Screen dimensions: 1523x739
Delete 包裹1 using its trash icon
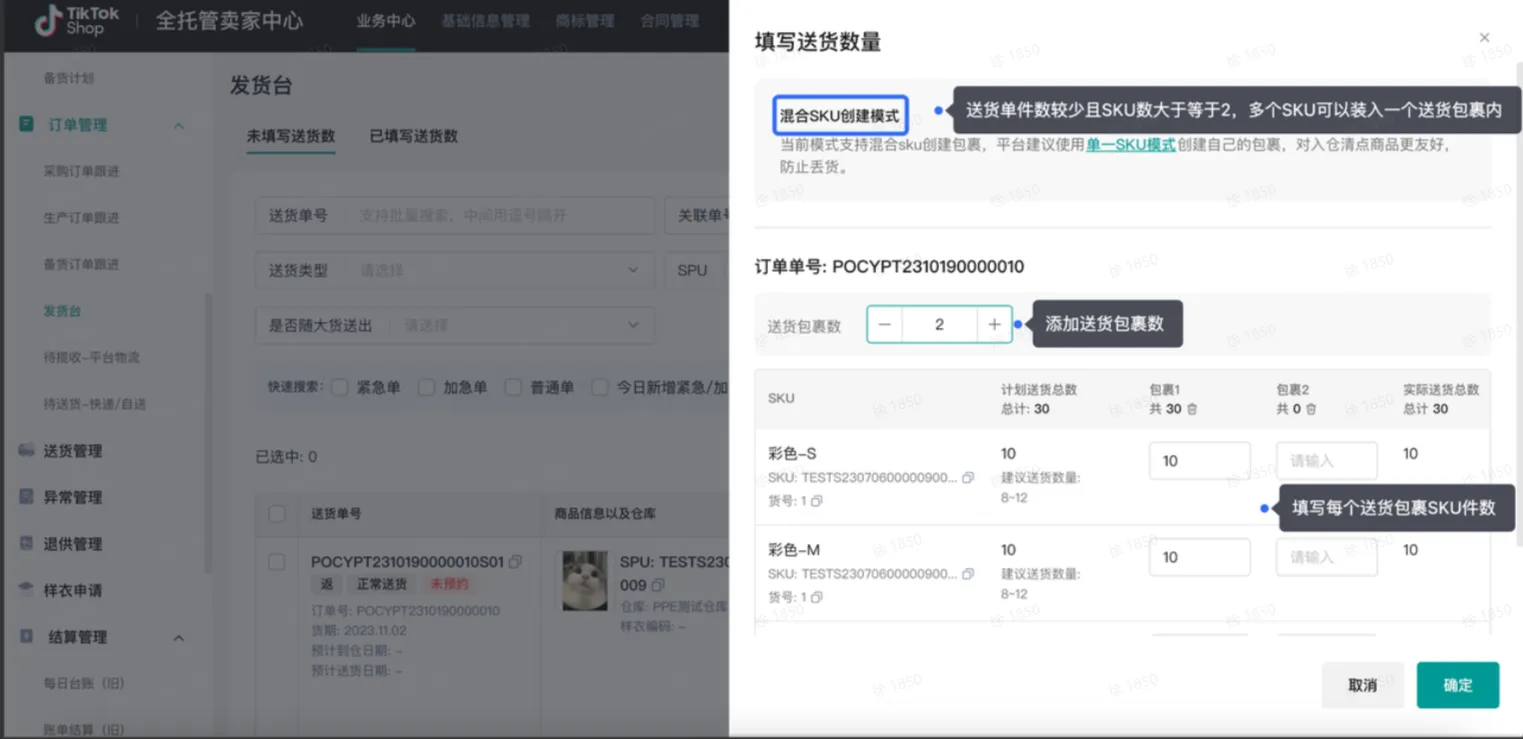[1191, 409]
